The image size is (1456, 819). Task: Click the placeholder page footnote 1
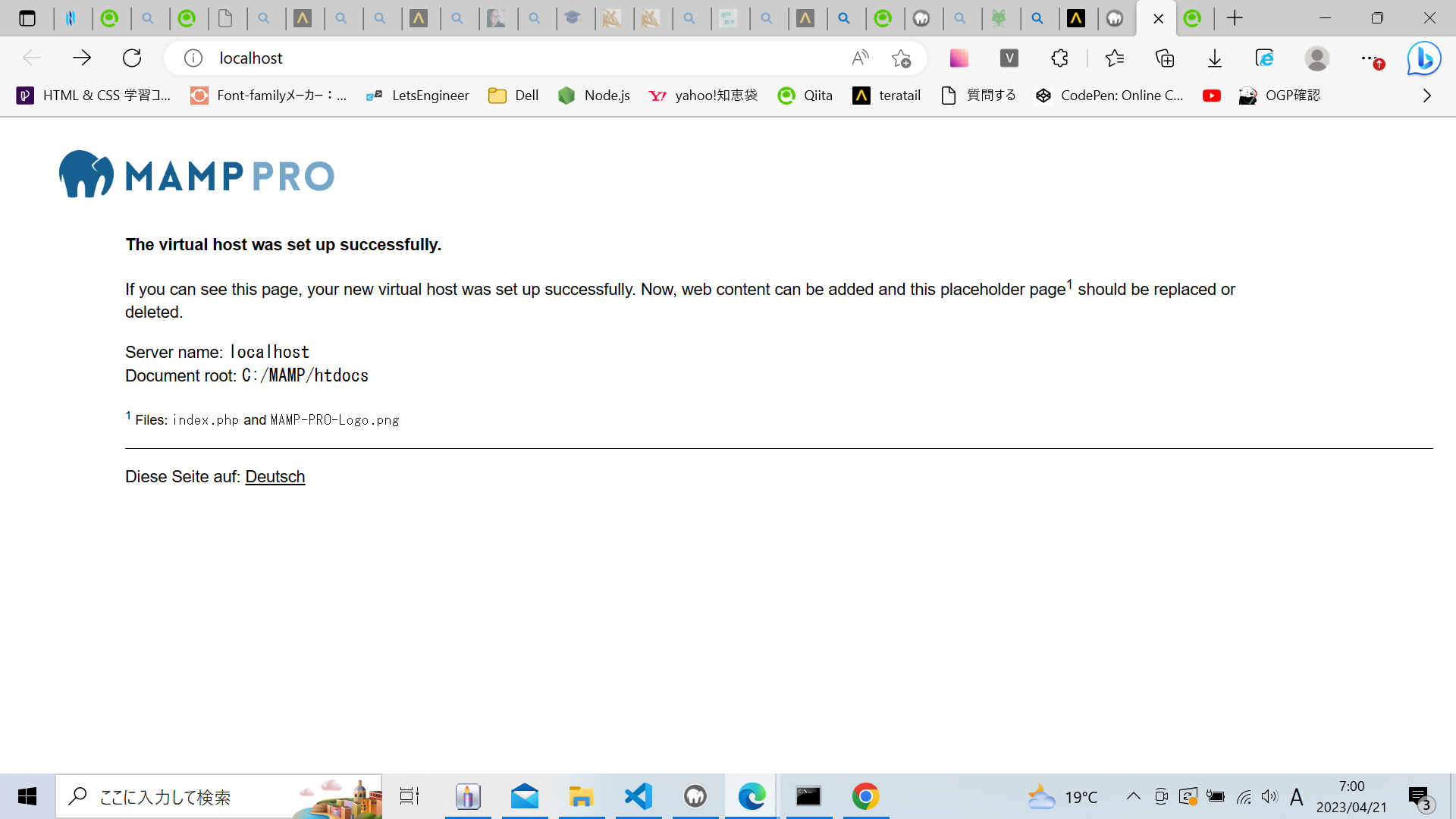pos(1069,284)
